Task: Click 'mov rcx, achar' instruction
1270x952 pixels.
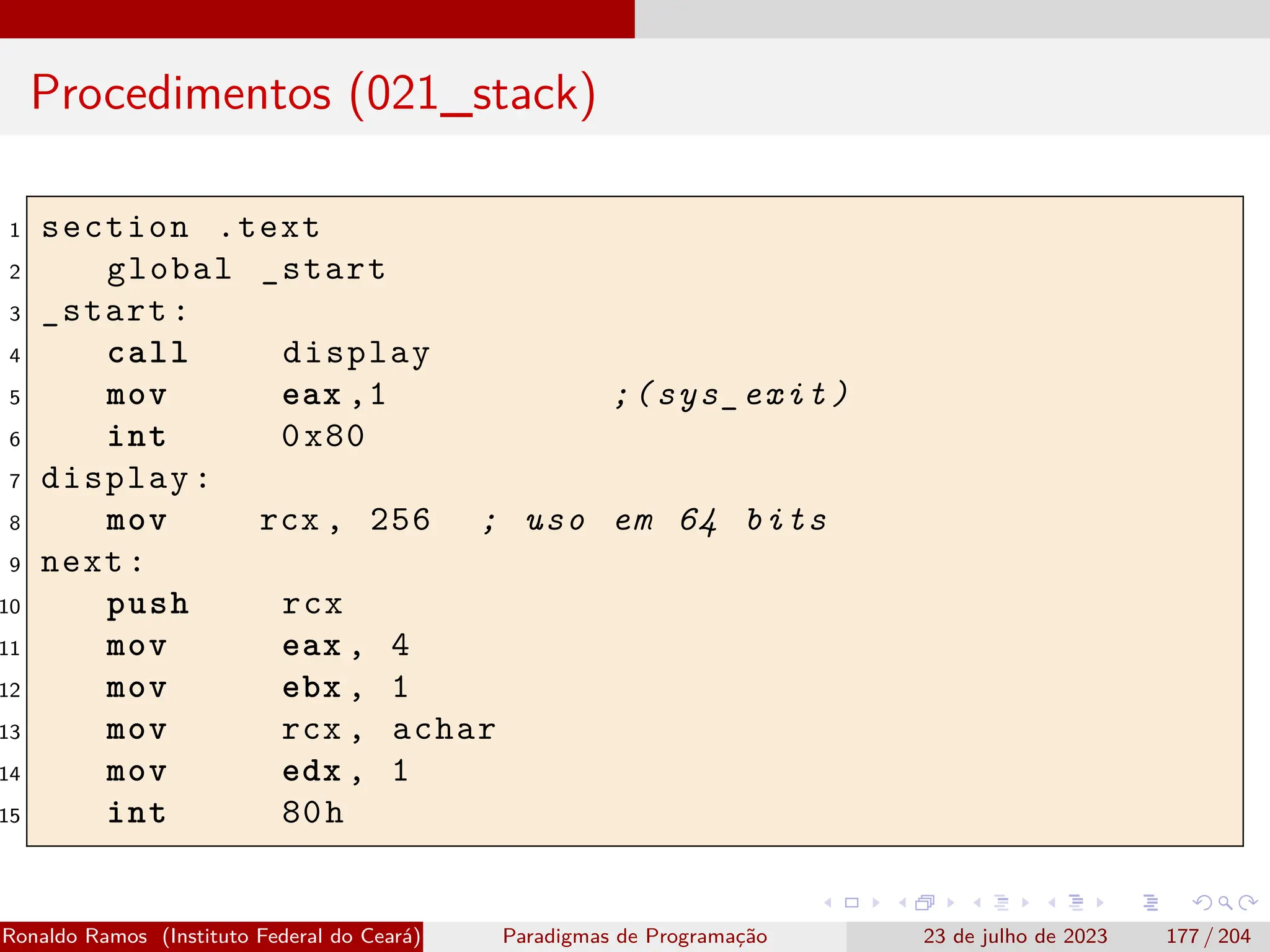Action: point(301,730)
